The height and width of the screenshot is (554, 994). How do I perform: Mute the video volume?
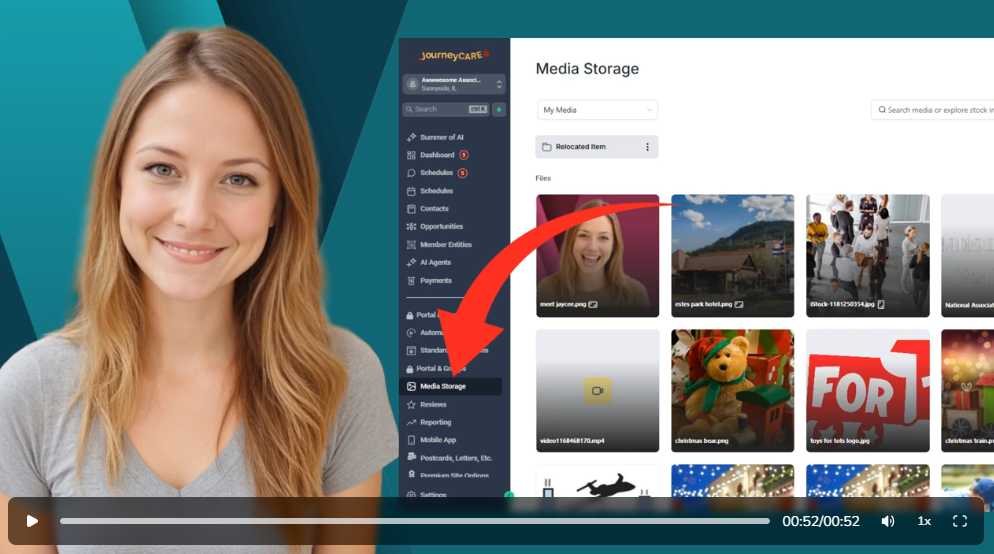[x=888, y=521]
